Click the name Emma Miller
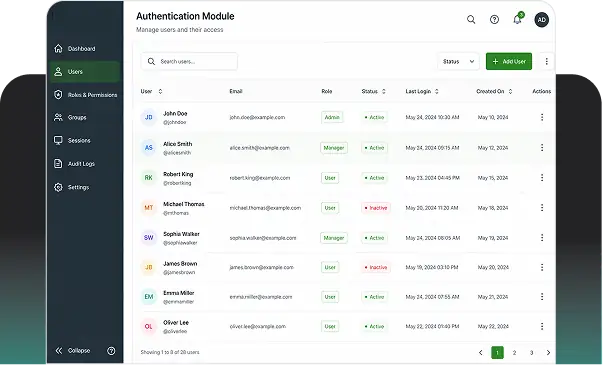603x365 pixels. click(178, 293)
